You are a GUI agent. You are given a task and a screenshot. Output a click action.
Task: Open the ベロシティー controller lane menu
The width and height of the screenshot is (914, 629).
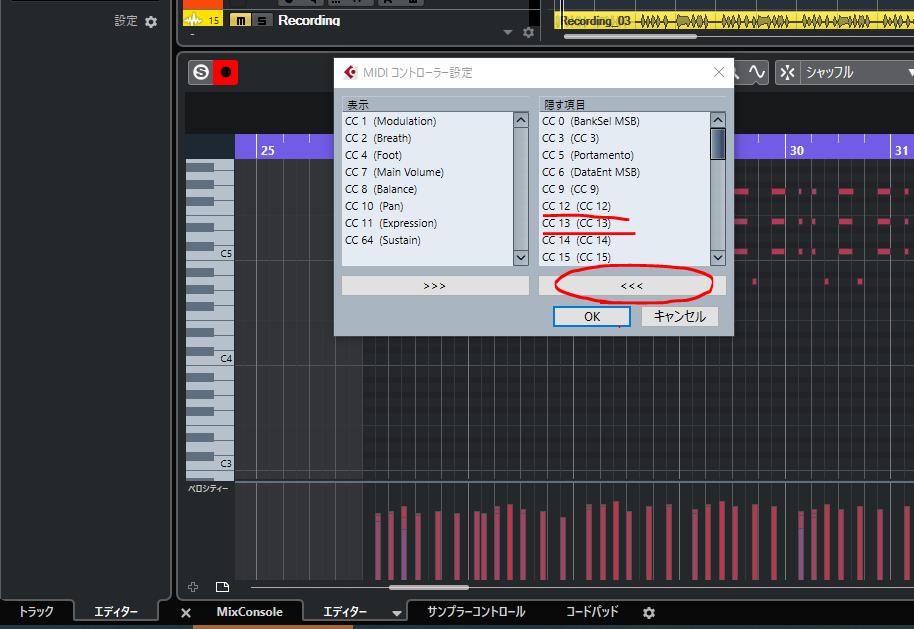point(208,489)
